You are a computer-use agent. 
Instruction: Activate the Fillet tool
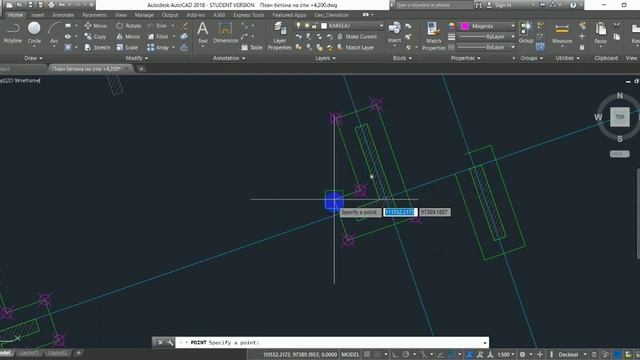(158, 36)
